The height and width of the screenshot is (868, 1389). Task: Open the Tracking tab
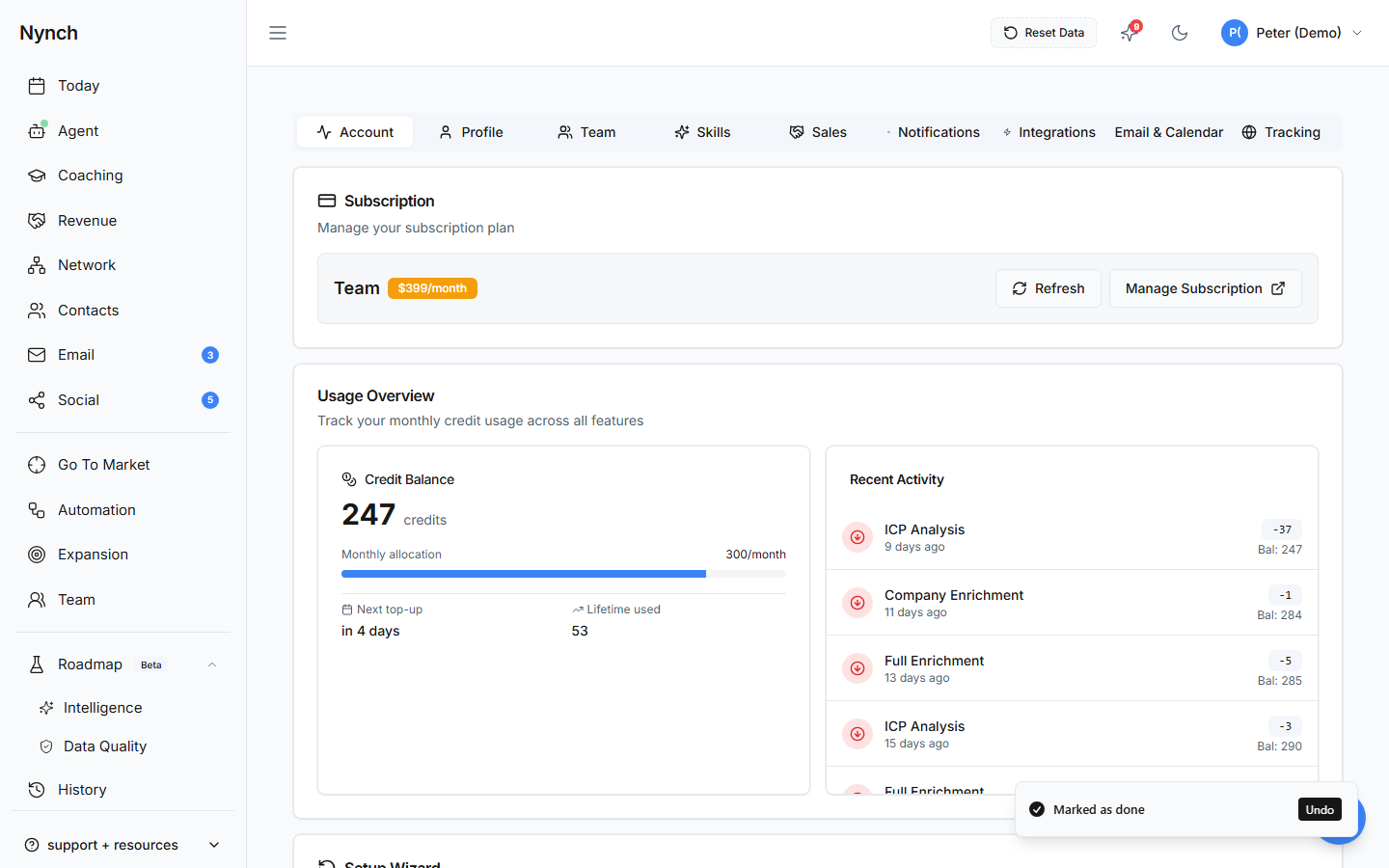[x=1281, y=132]
